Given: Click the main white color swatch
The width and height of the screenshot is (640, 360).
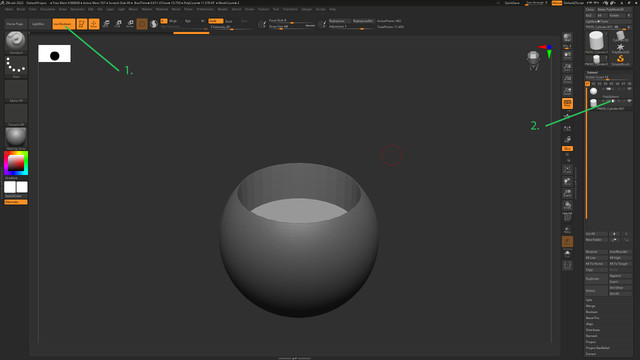Looking at the screenshot, I should (x=10, y=187).
